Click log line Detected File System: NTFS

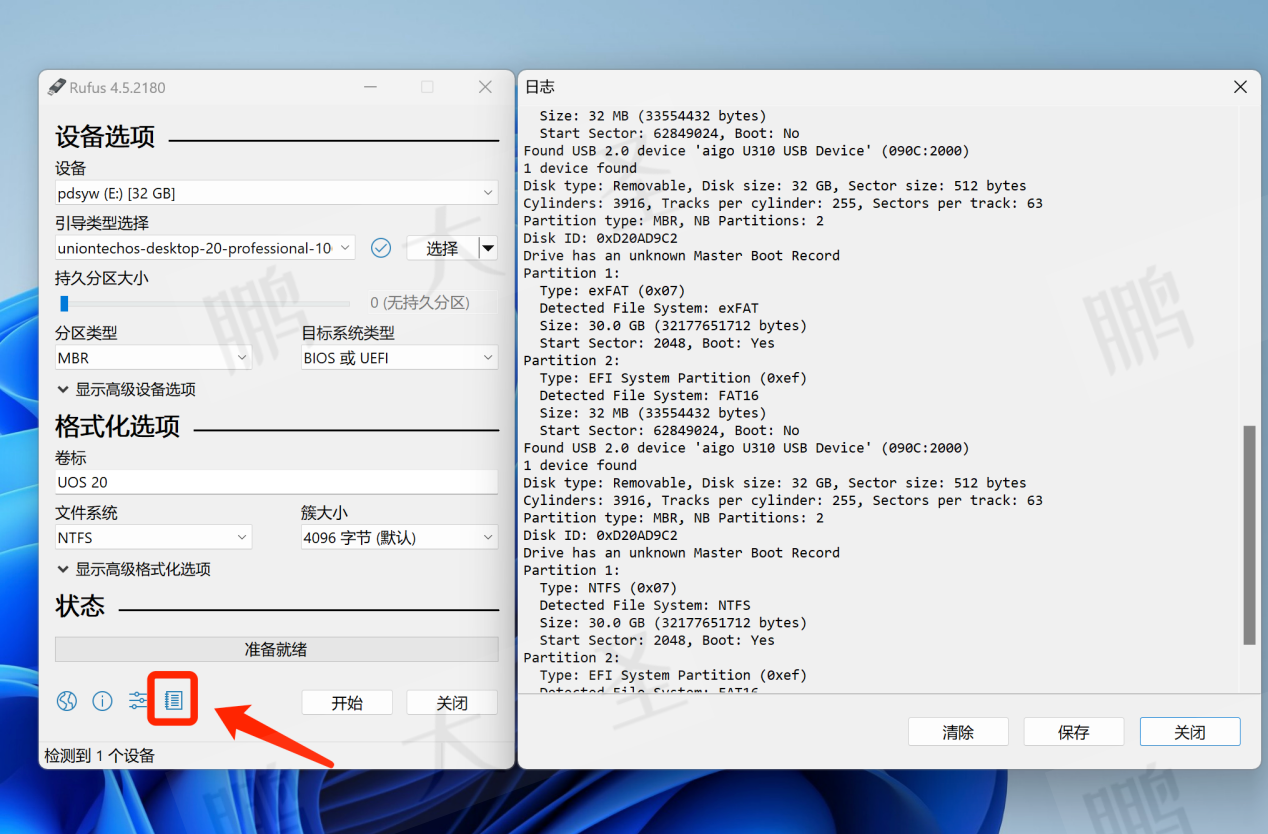pos(645,605)
